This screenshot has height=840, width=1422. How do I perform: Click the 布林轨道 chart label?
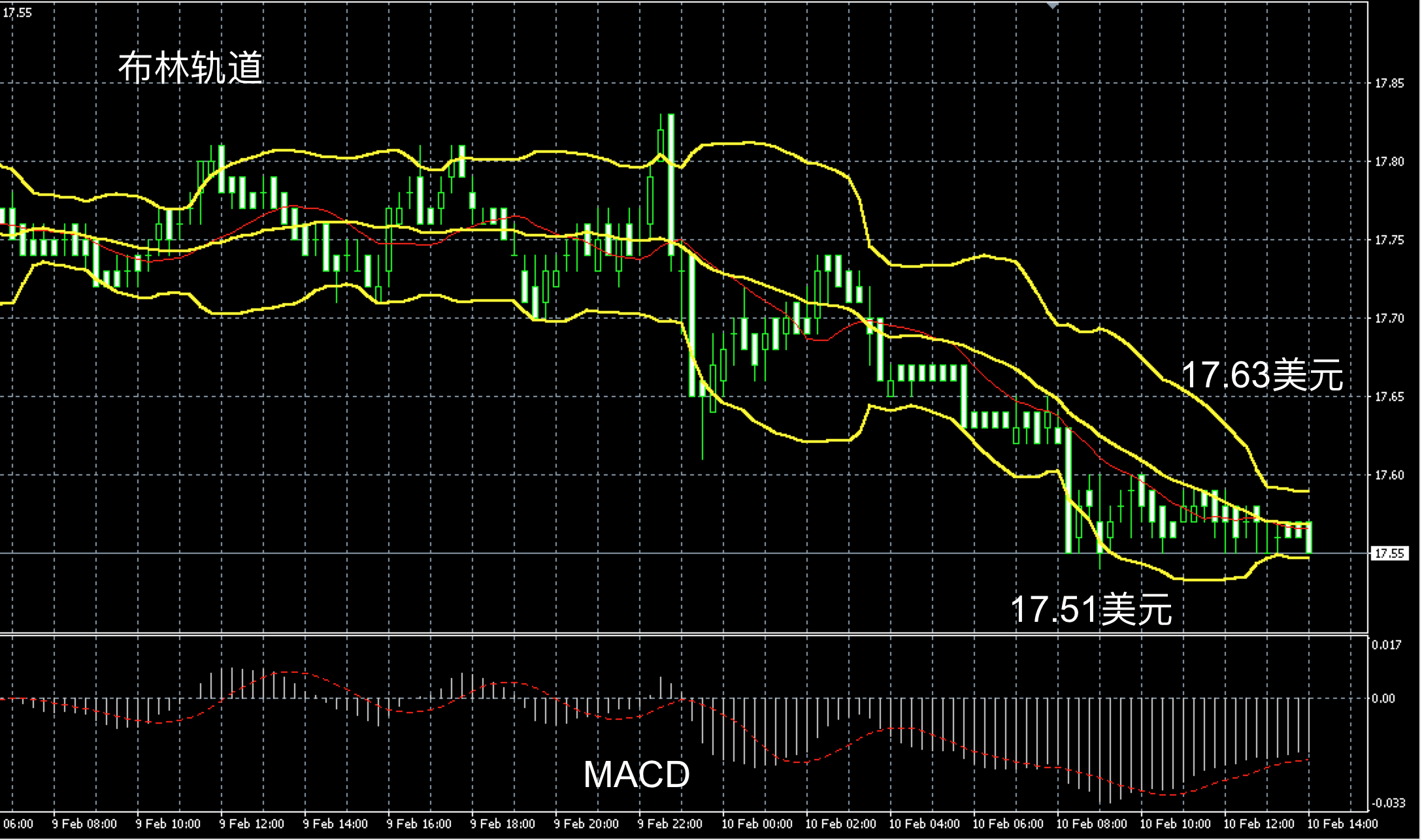coord(190,68)
